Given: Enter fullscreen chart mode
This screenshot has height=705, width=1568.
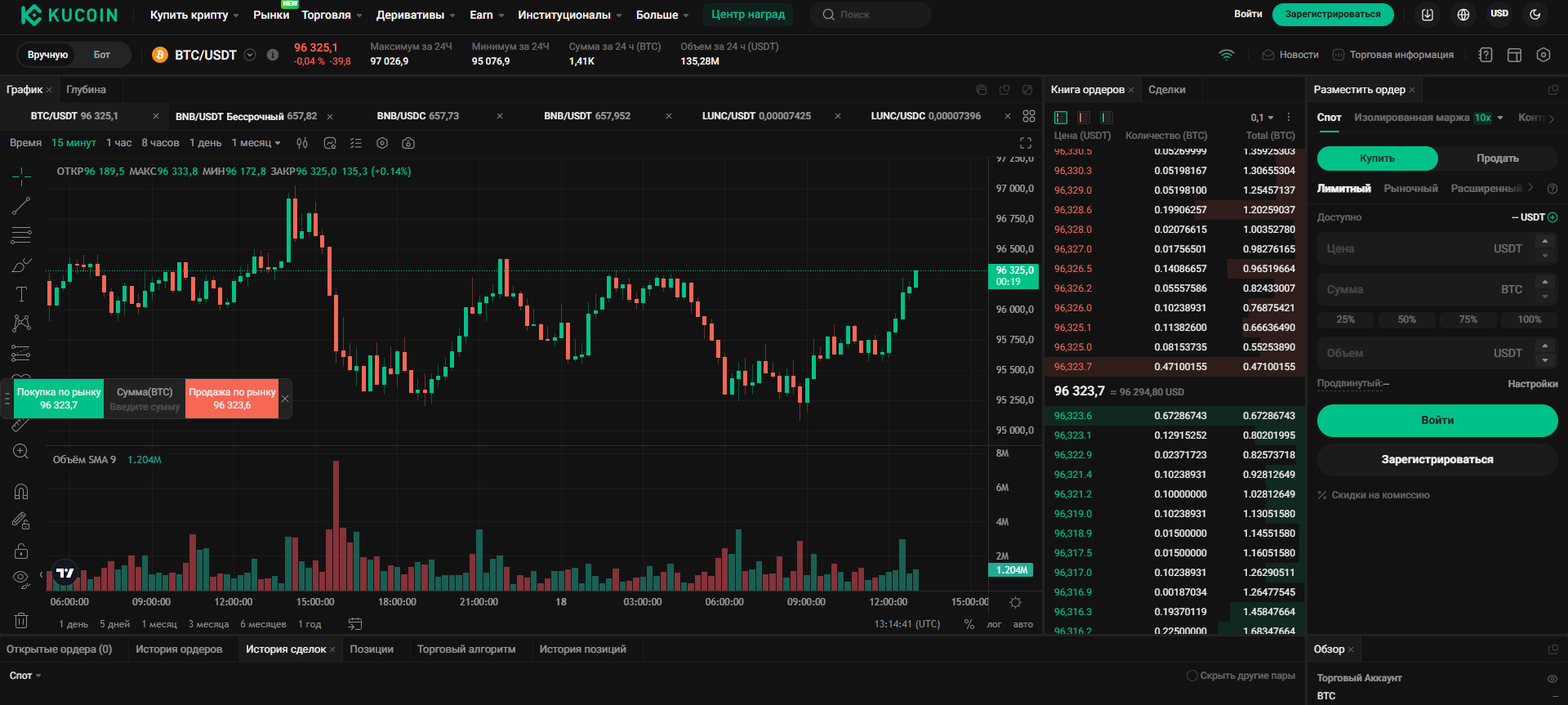Looking at the screenshot, I should pos(1026,143).
